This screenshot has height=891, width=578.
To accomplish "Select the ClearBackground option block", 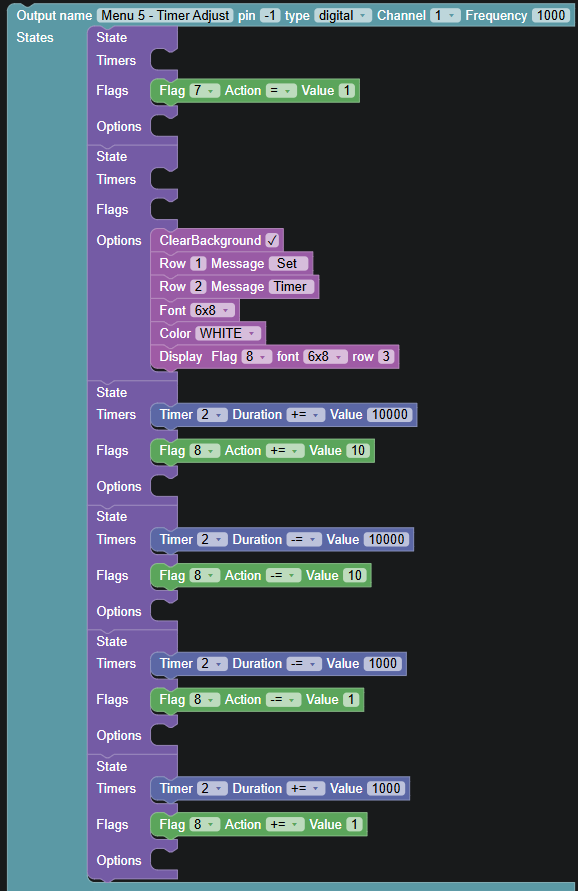I will click(217, 240).
